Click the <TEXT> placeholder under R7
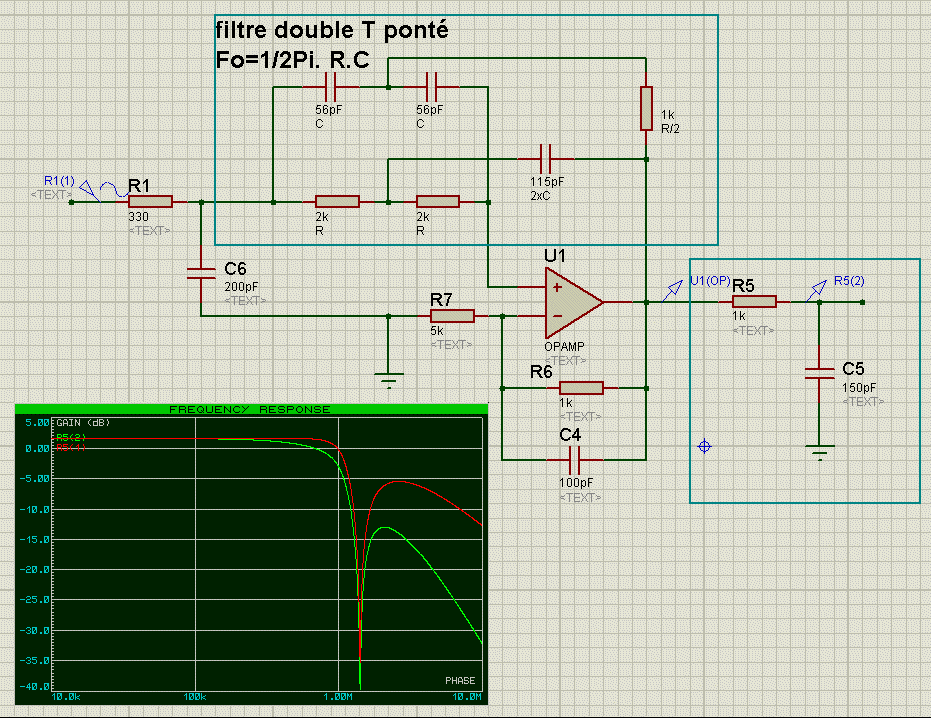This screenshot has height=718, width=931. point(451,344)
